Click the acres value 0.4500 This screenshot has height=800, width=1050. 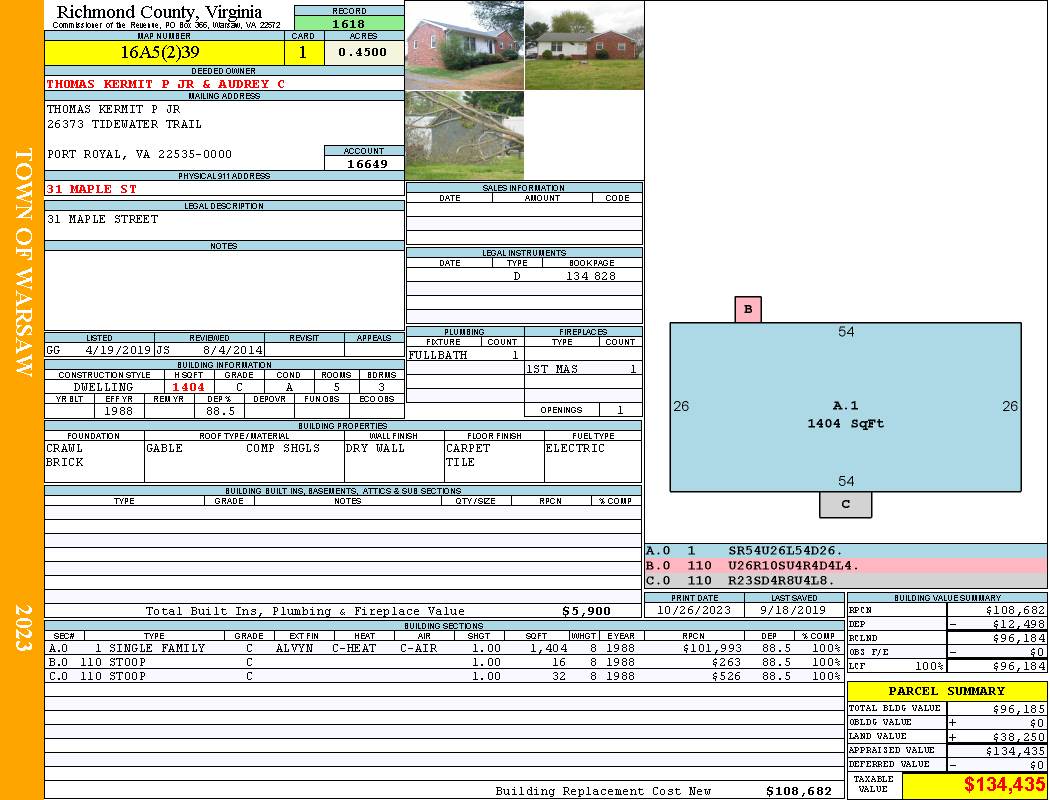pyautogui.click(x=362, y=52)
